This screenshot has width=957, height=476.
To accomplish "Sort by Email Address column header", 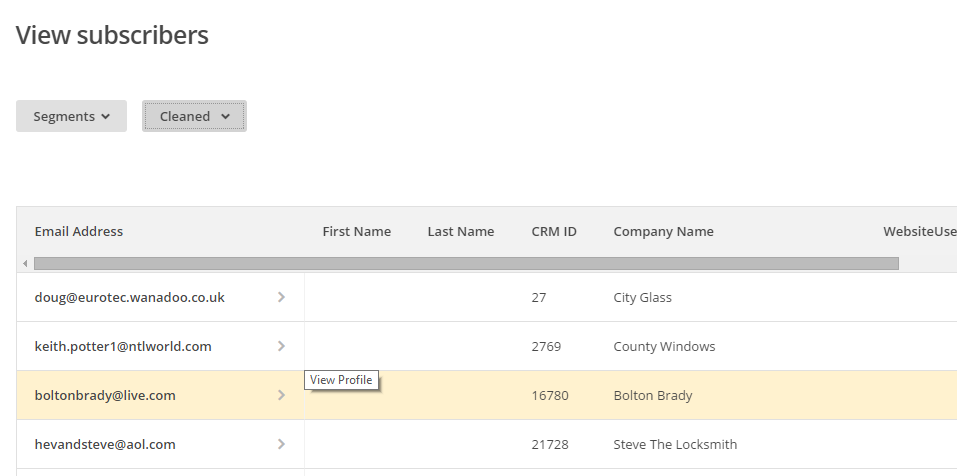I will coord(79,231).
